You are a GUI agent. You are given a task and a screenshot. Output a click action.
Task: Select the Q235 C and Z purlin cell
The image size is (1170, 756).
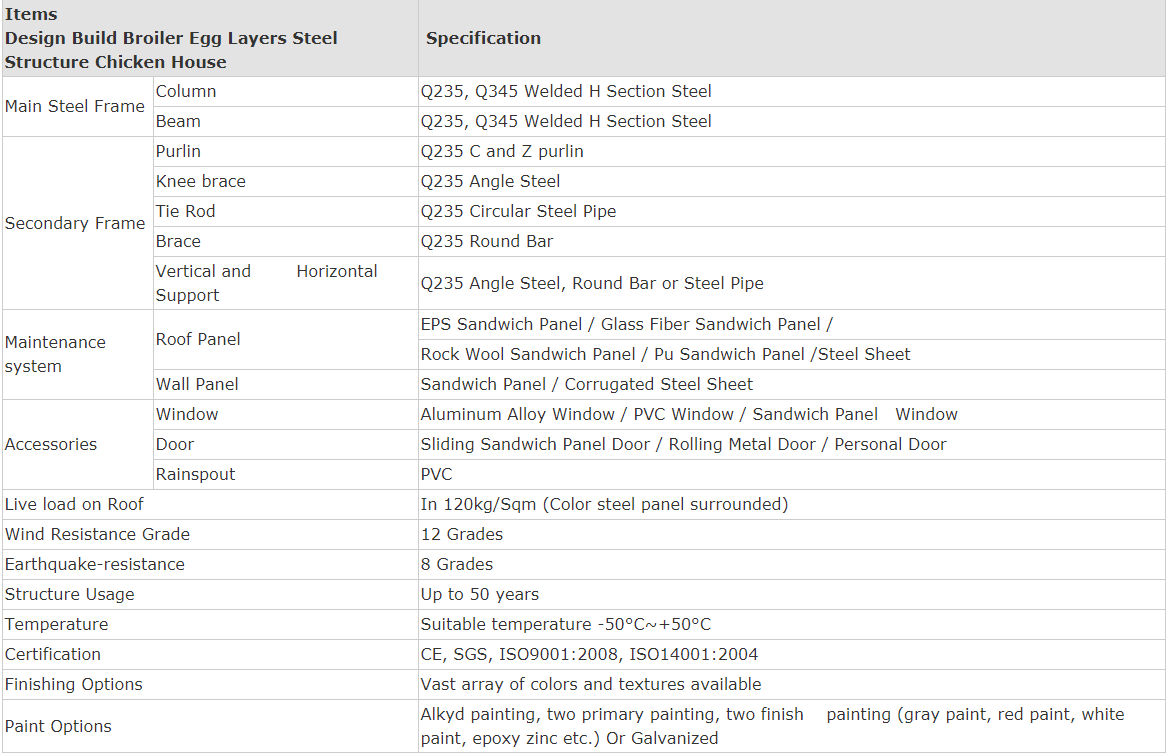pos(502,151)
